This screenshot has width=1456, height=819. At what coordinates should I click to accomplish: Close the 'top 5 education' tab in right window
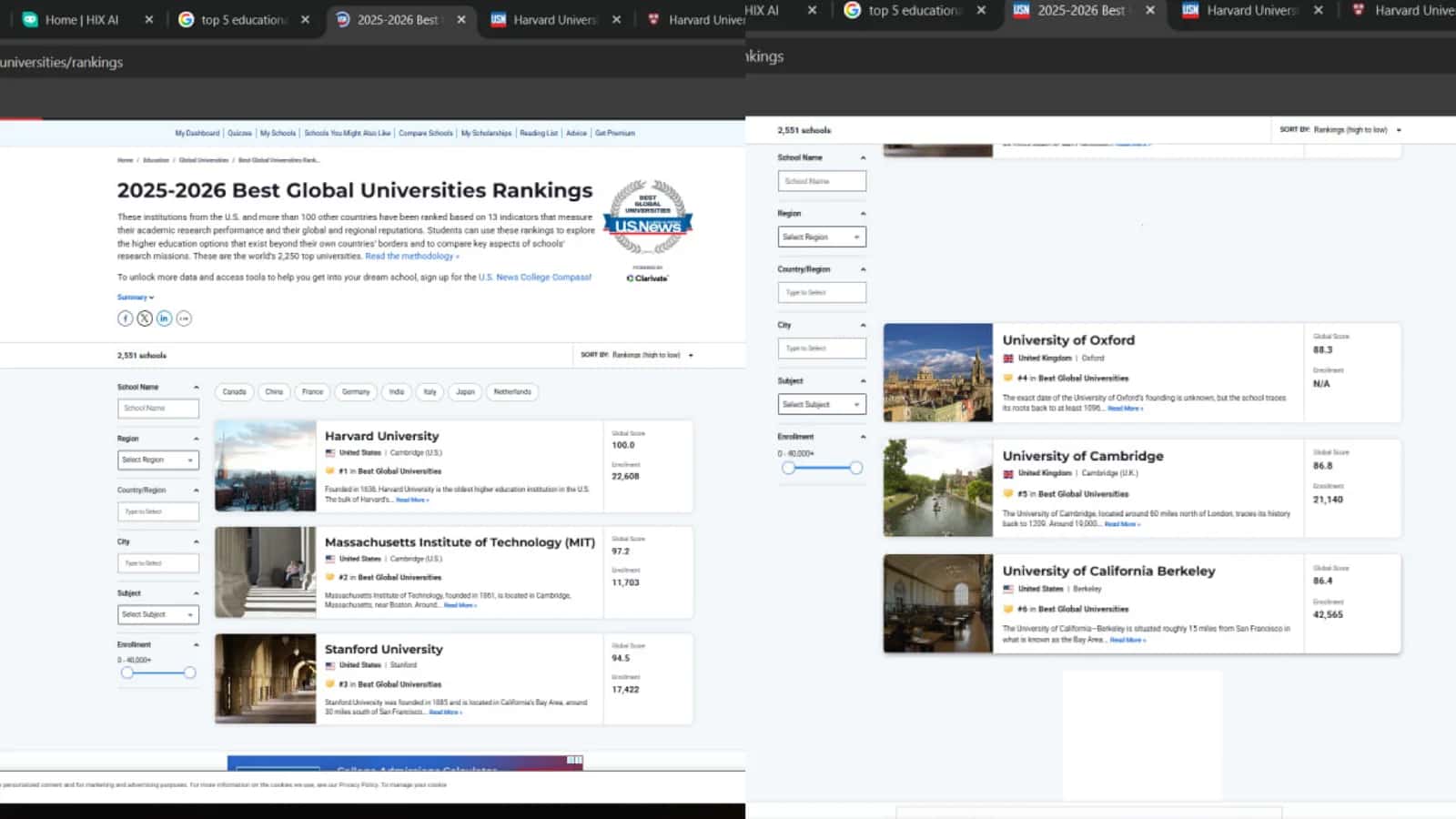[981, 10]
